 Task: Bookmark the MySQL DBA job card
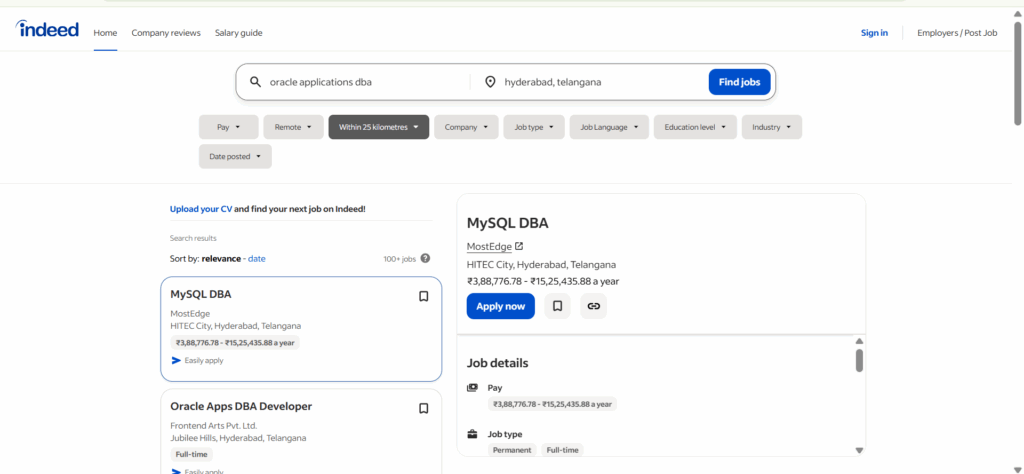click(423, 296)
